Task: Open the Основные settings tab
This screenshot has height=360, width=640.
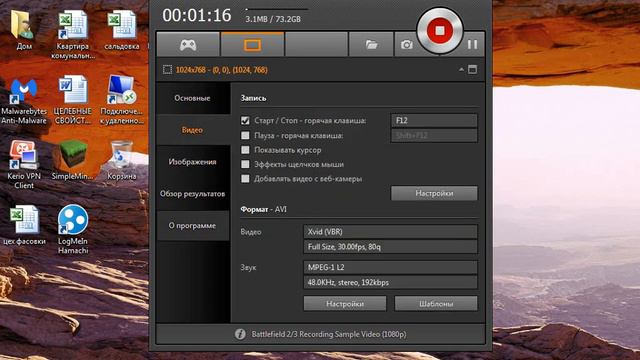Action: (x=193, y=98)
